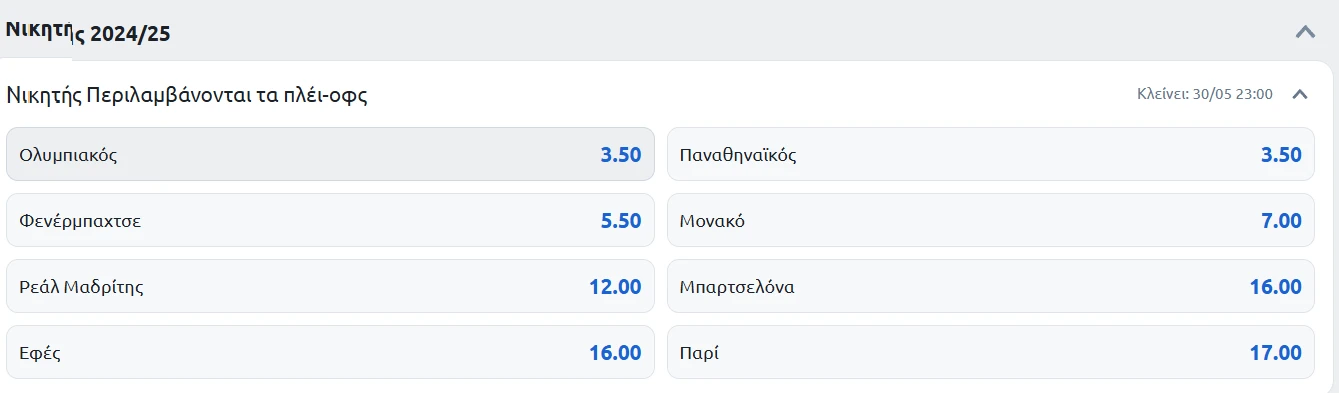Collapse the Νικητής 2024/25 section chevron
Screen dimensions: 1339x393
(x=1305, y=31)
